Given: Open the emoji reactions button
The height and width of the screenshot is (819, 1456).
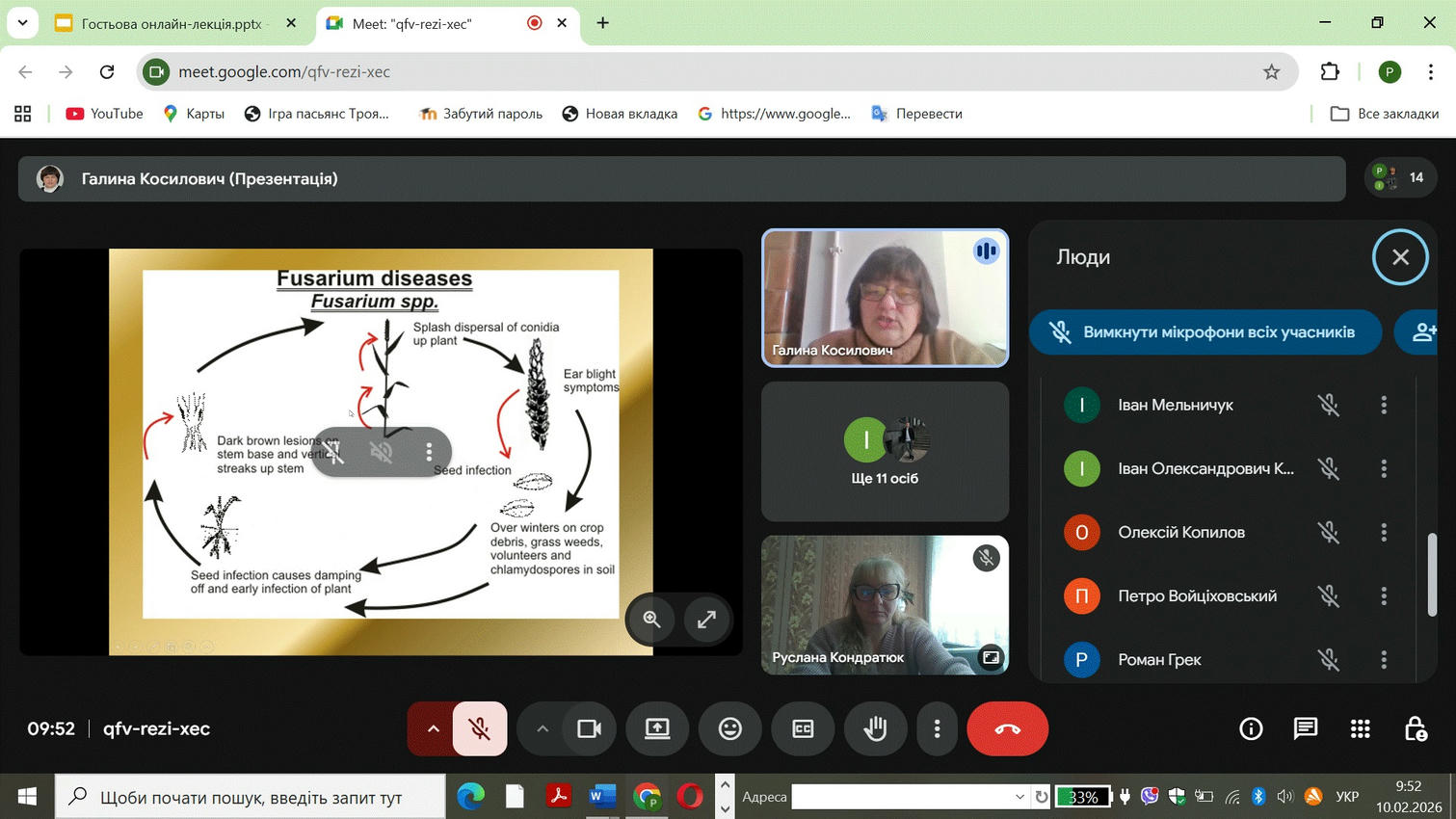Looking at the screenshot, I should (730, 729).
